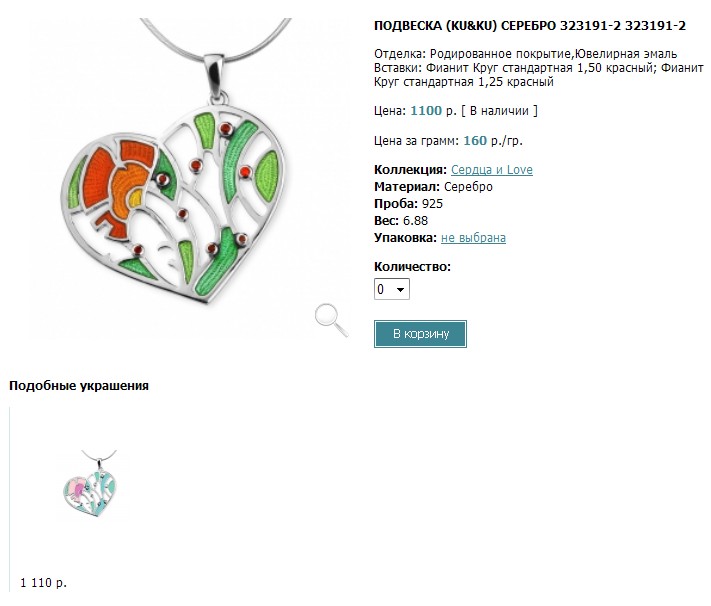Click the "Упаковка:" label
Screen dimensions: 711x606
[405, 238]
